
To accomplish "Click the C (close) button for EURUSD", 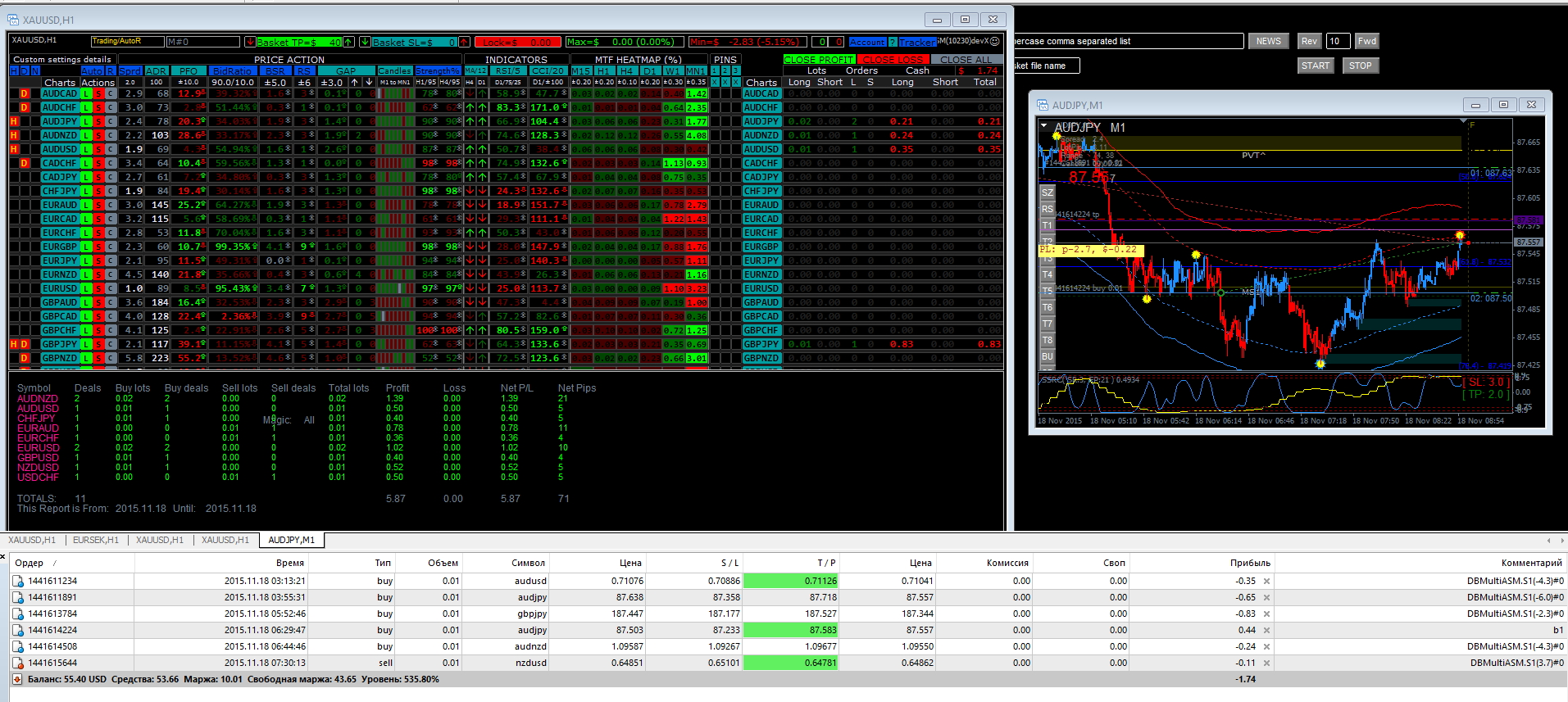I will click(x=111, y=288).
